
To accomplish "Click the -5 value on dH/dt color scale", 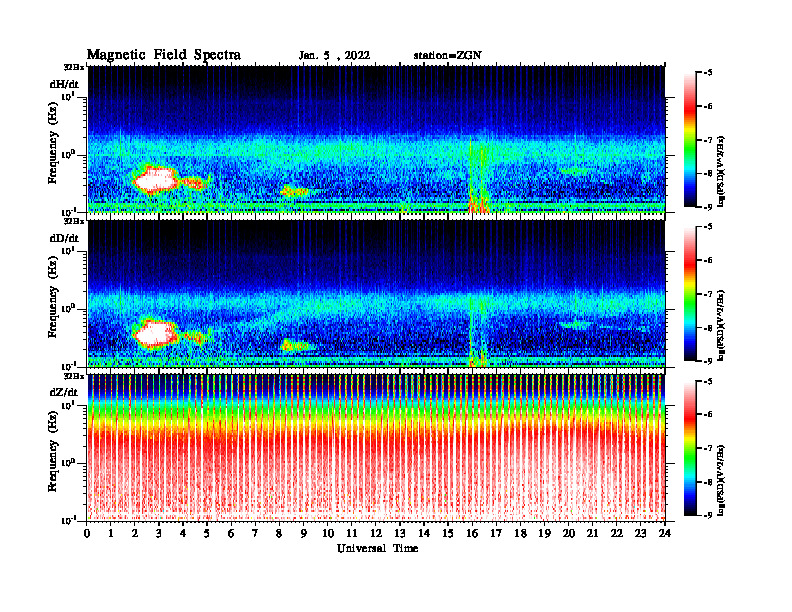I will click(708, 73).
